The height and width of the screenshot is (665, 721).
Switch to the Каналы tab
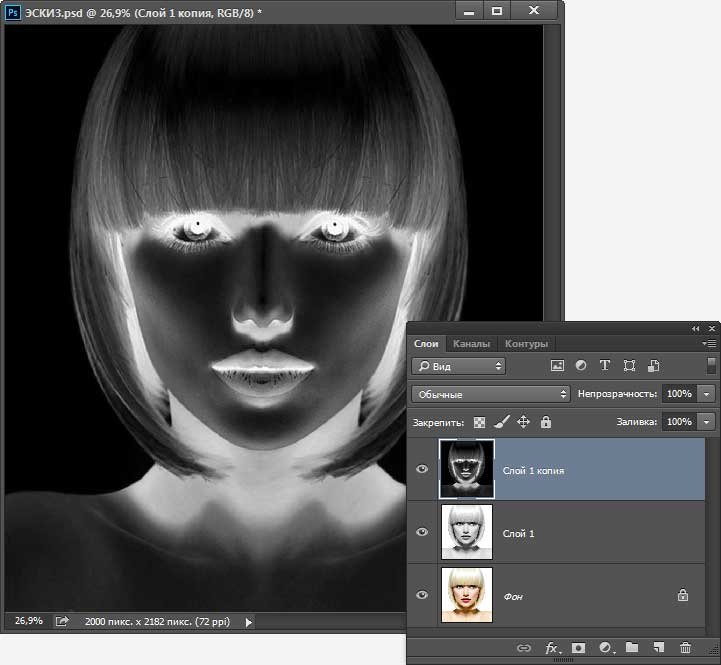(471, 344)
